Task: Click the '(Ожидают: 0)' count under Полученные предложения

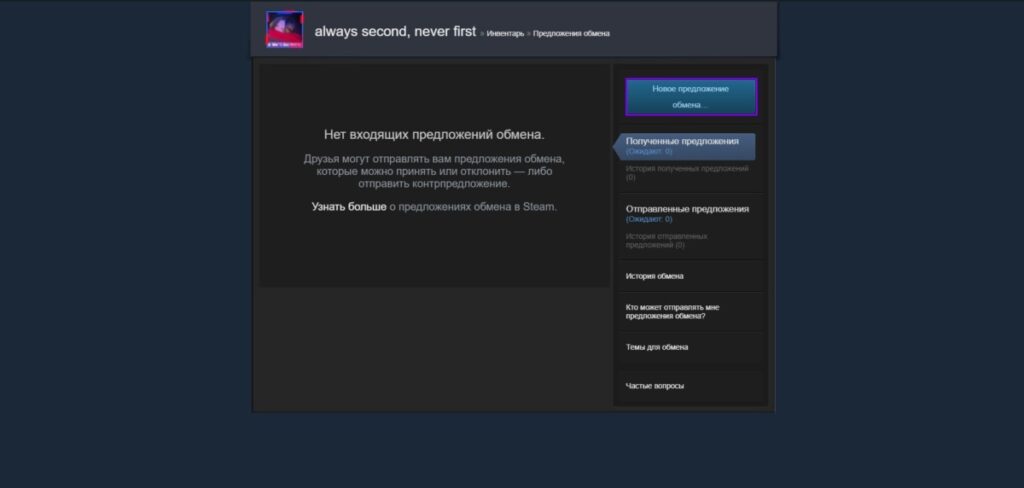Action: [648, 151]
